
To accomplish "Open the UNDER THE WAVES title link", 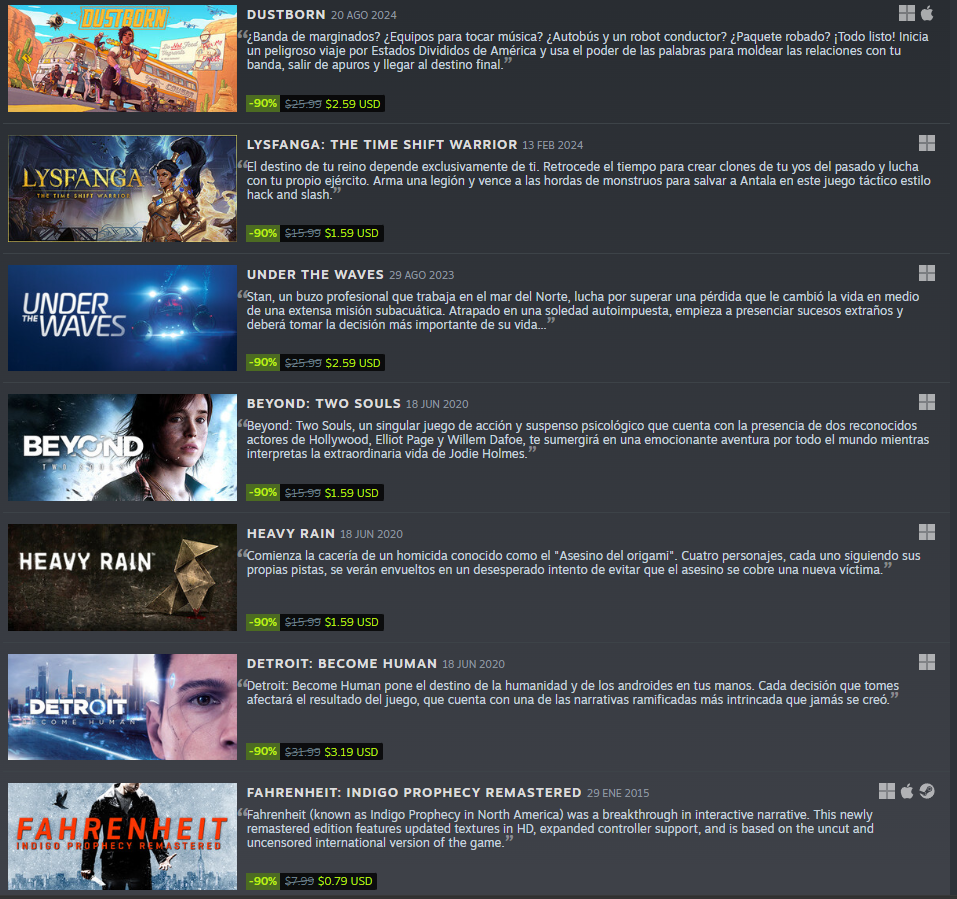I will tap(316, 275).
